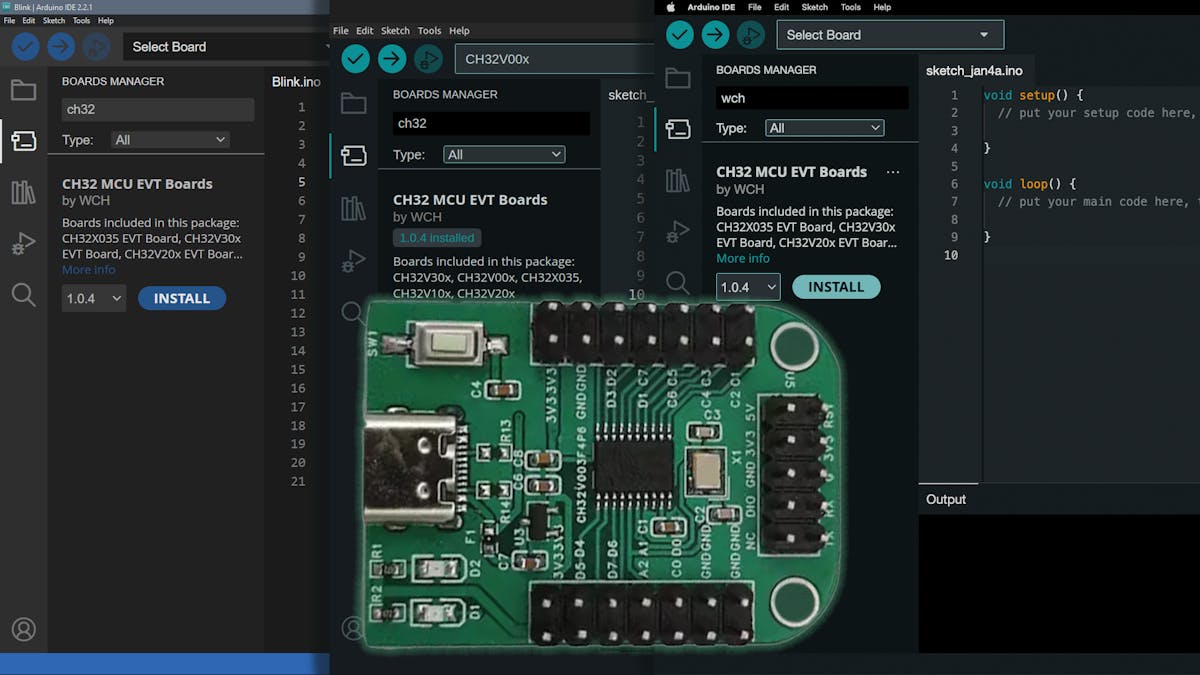Switch to the sketch_jan4a.ino tab
The width and height of the screenshot is (1200, 675).
click(x=974, y=71)
